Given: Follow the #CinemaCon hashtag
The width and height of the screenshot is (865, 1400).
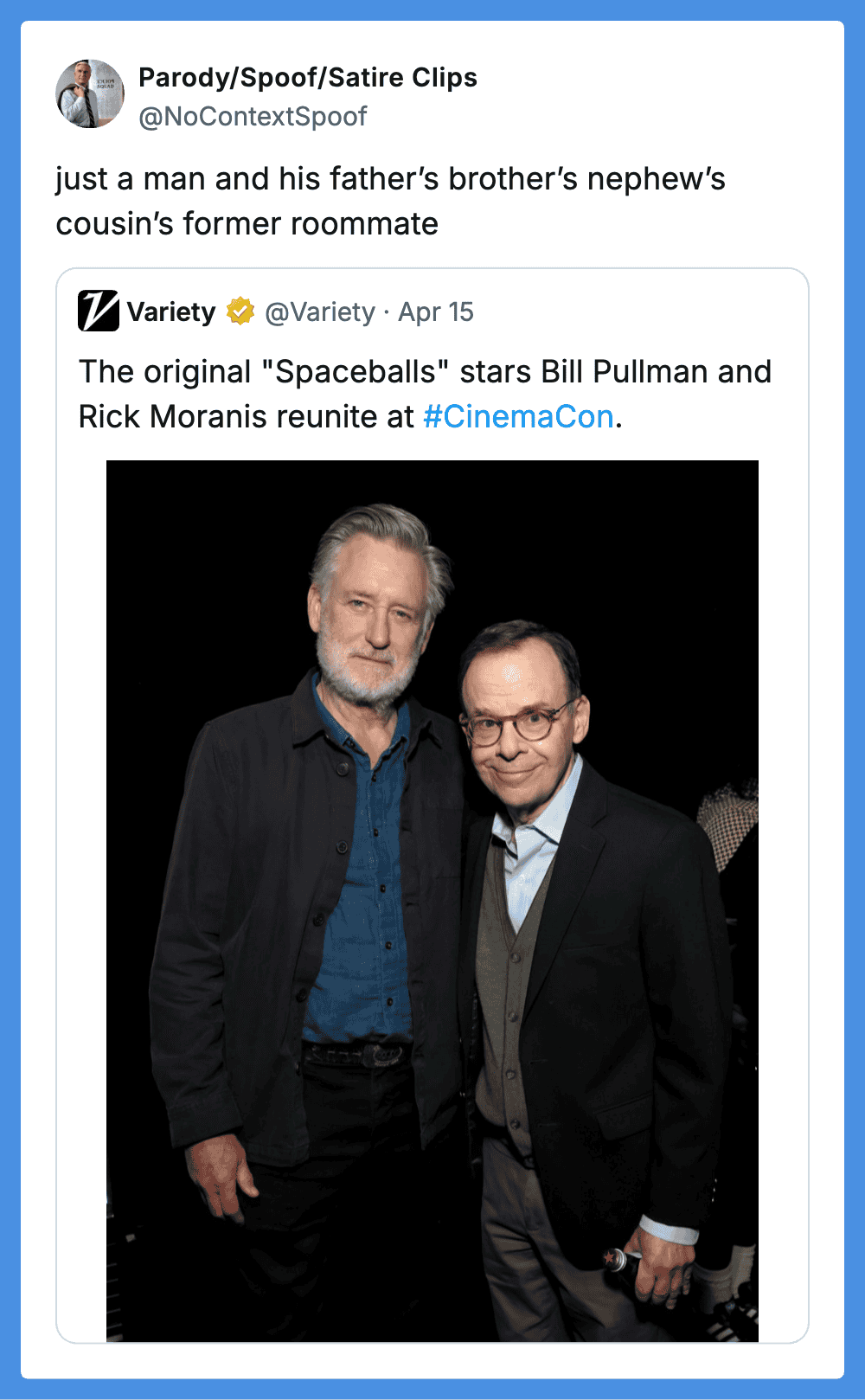Looking at the screenshot, I should point(518,417).
